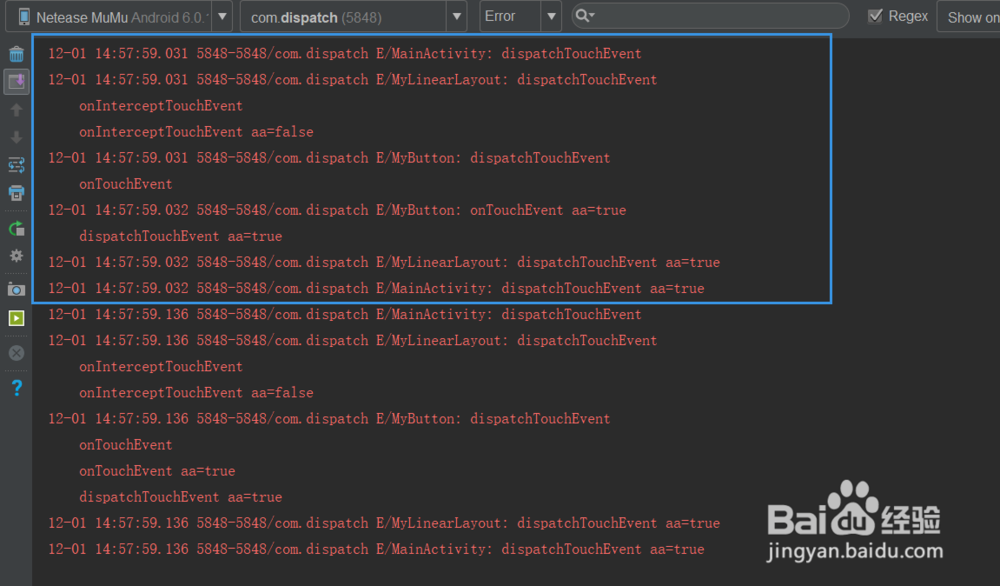Open the Netease MuMu device dropdown

coord(119,17)
